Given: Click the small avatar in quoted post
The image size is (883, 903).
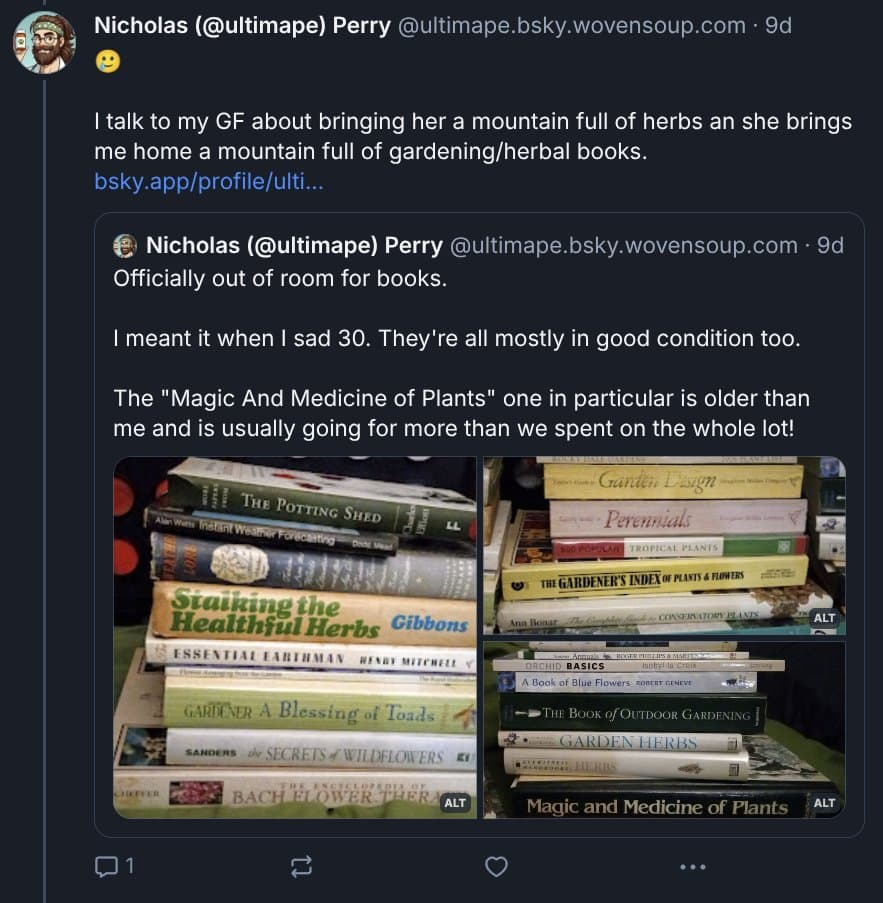Looking at the screenshot, I should pos(126,245).
